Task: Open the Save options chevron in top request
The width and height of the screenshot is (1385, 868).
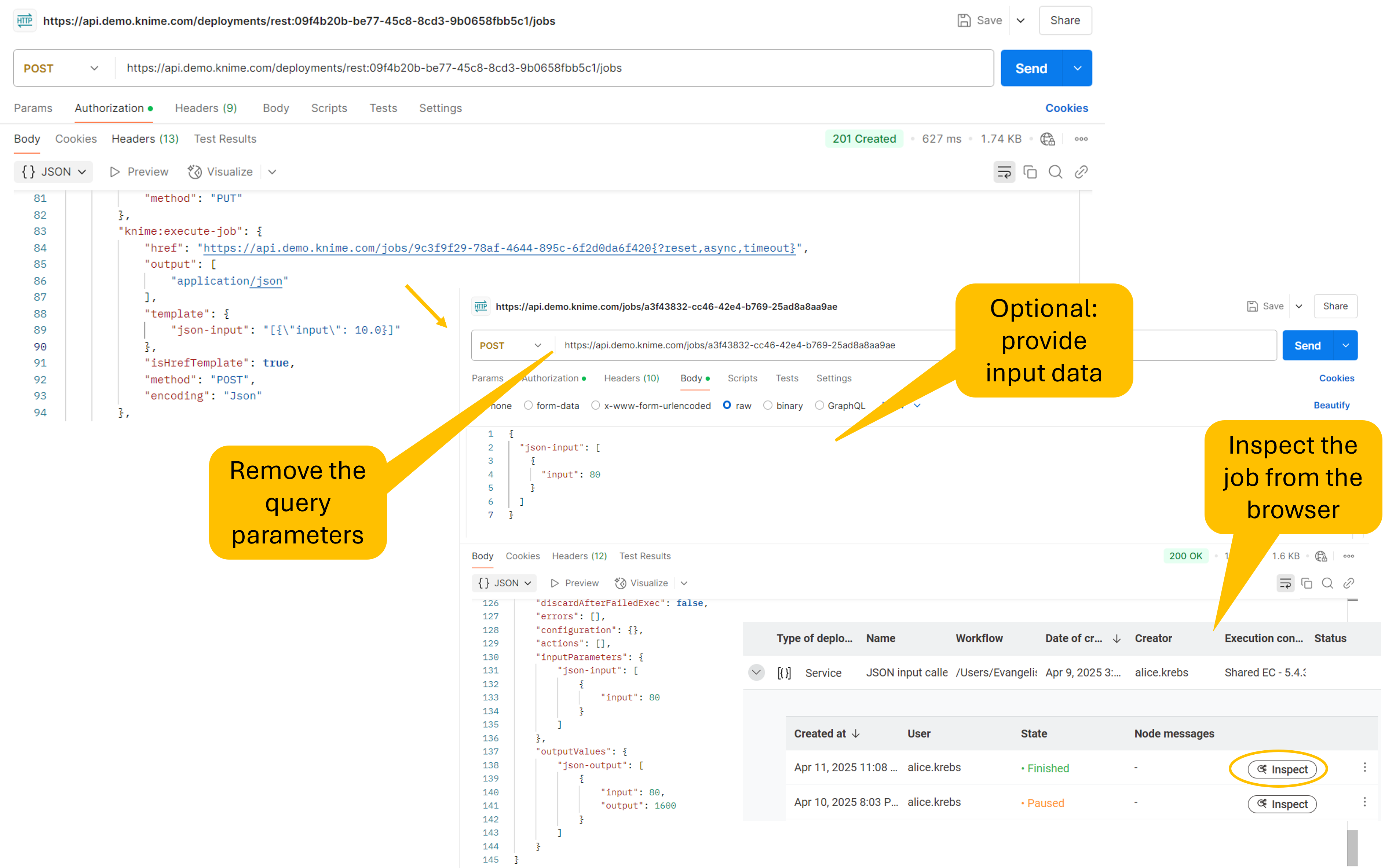Action: tap(1021, 21)
